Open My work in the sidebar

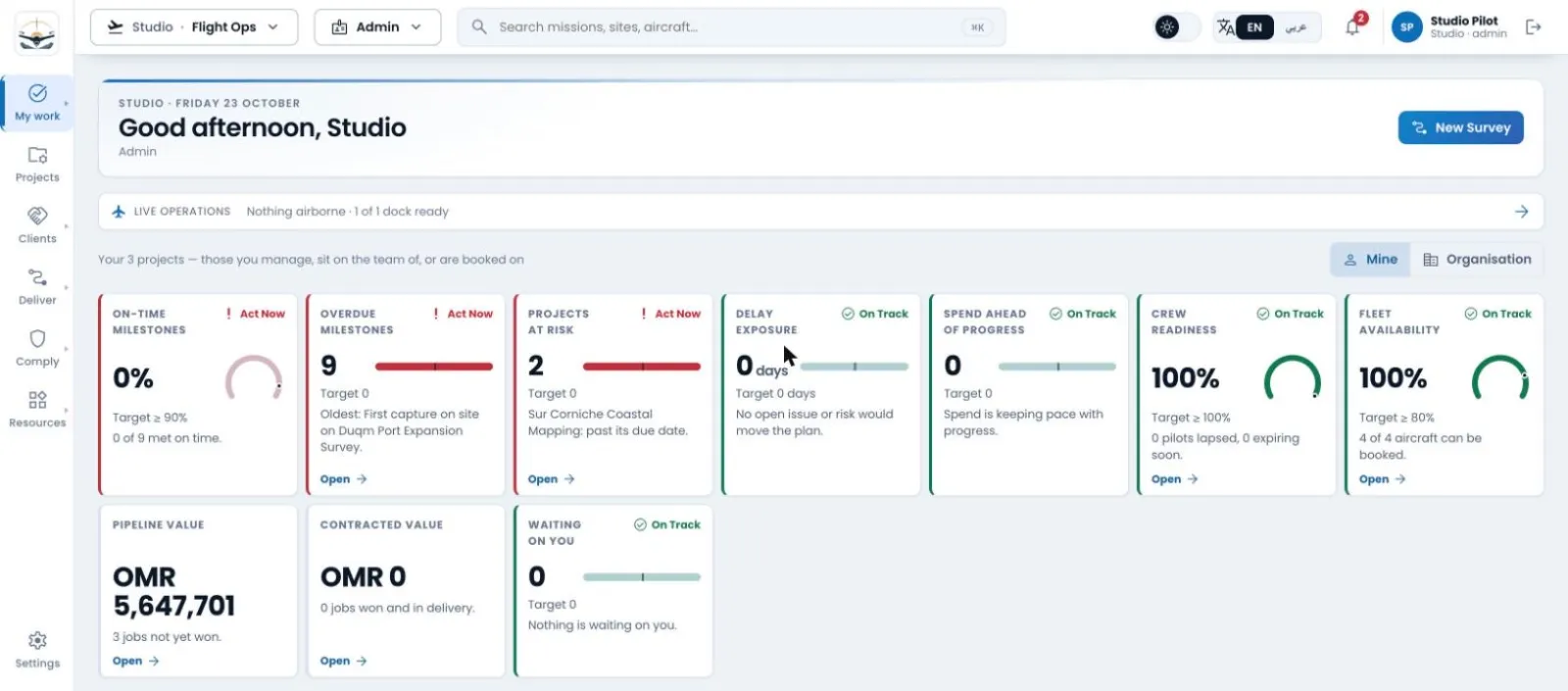point(37,103)
